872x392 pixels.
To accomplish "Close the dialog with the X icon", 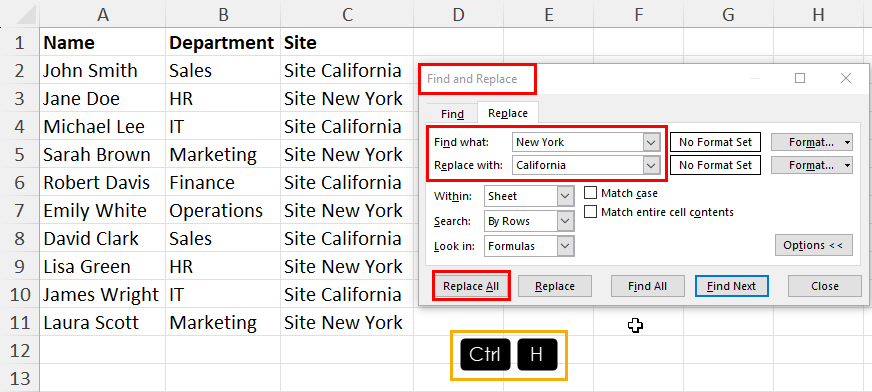I will 846,78.
